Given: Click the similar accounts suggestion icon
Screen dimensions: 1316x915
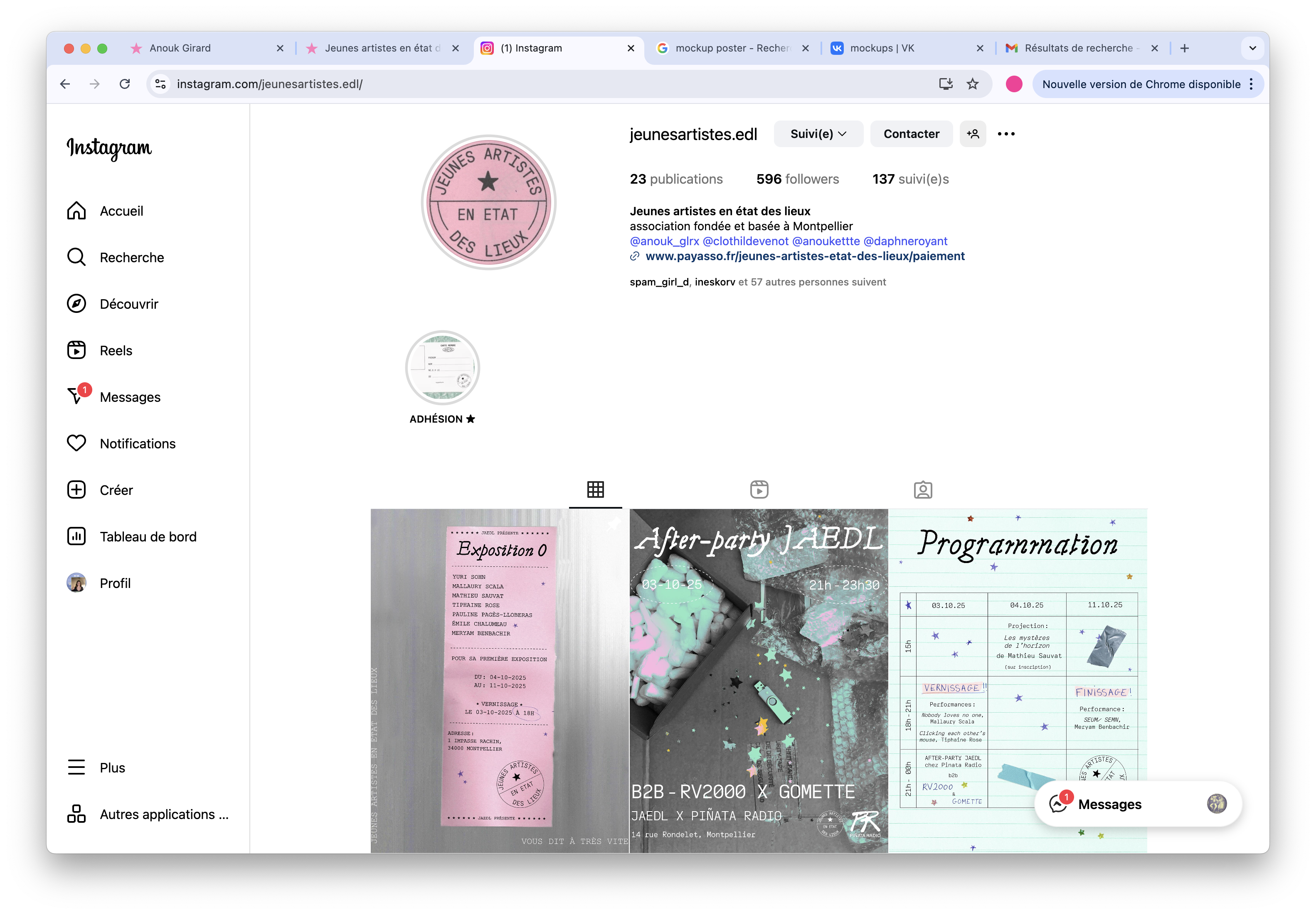Looking at the screenshot, I should click(973, 134).
